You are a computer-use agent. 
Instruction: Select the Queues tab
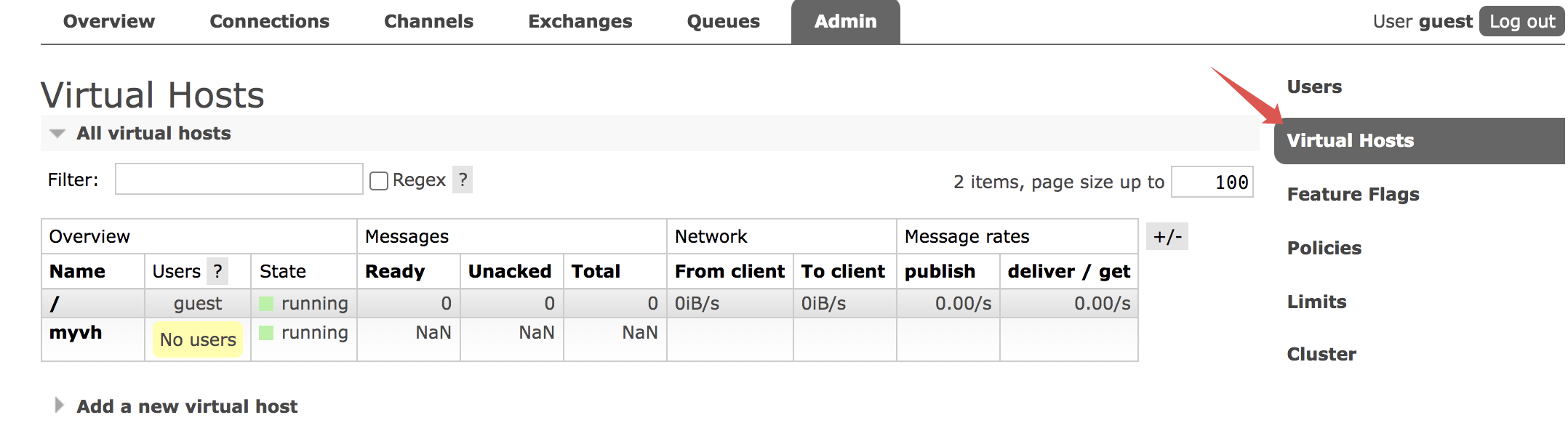click(723, 22)
